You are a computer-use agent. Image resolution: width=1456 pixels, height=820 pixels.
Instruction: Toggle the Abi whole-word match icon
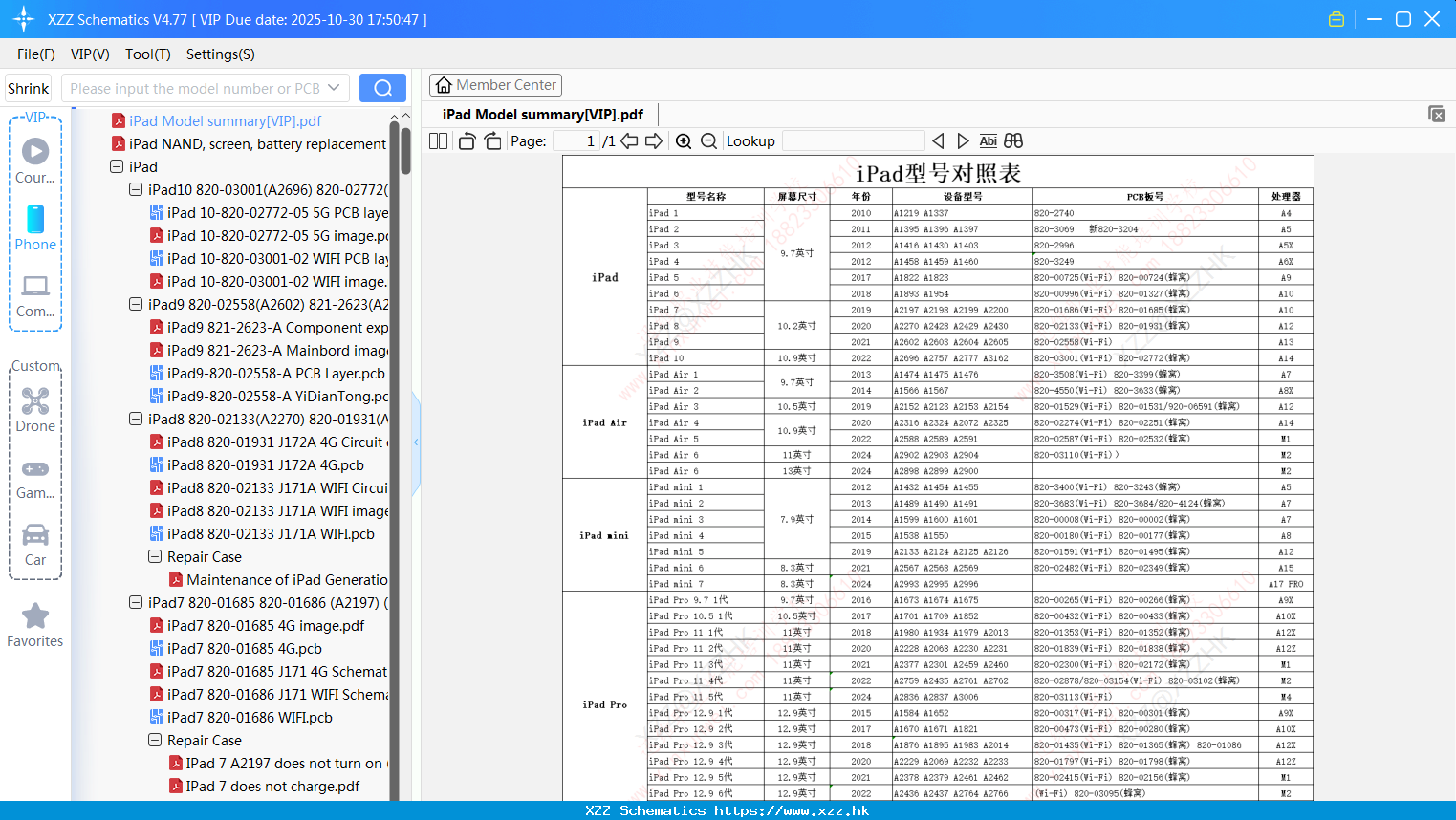coord(988,140)
